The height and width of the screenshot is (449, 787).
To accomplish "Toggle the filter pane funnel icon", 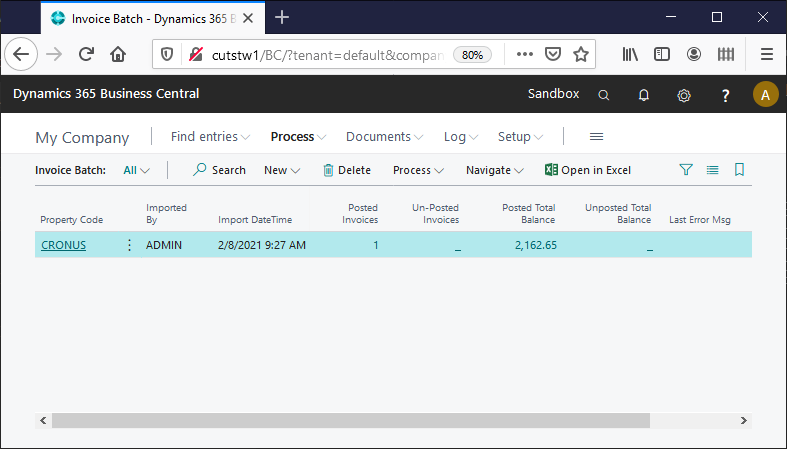I will (686, 170).
